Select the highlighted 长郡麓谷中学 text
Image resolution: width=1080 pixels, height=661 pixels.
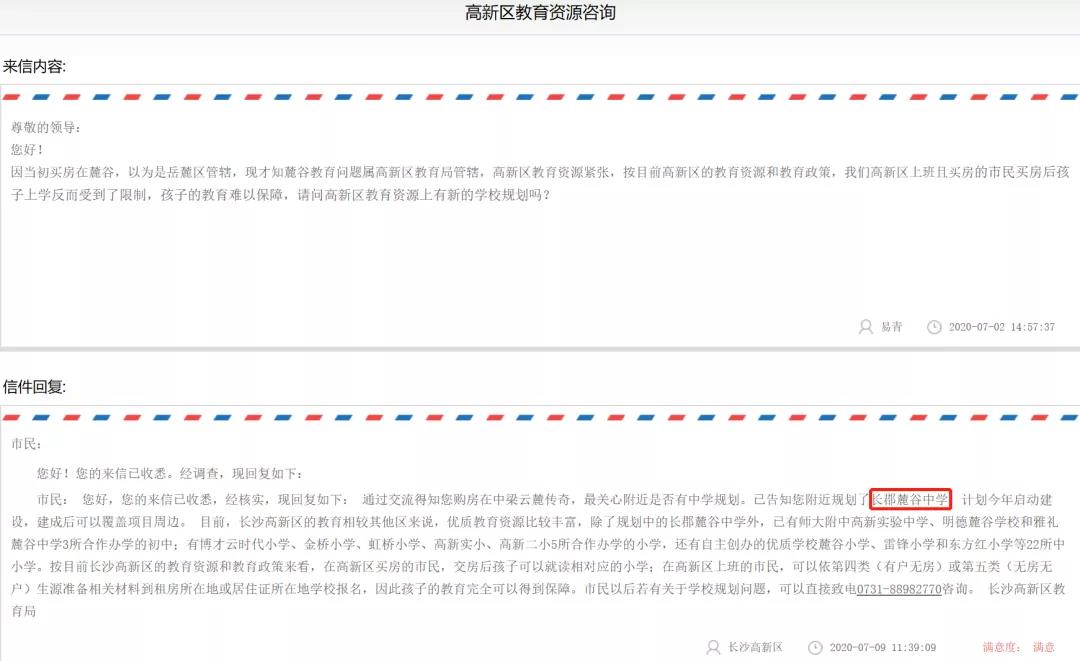908,499
